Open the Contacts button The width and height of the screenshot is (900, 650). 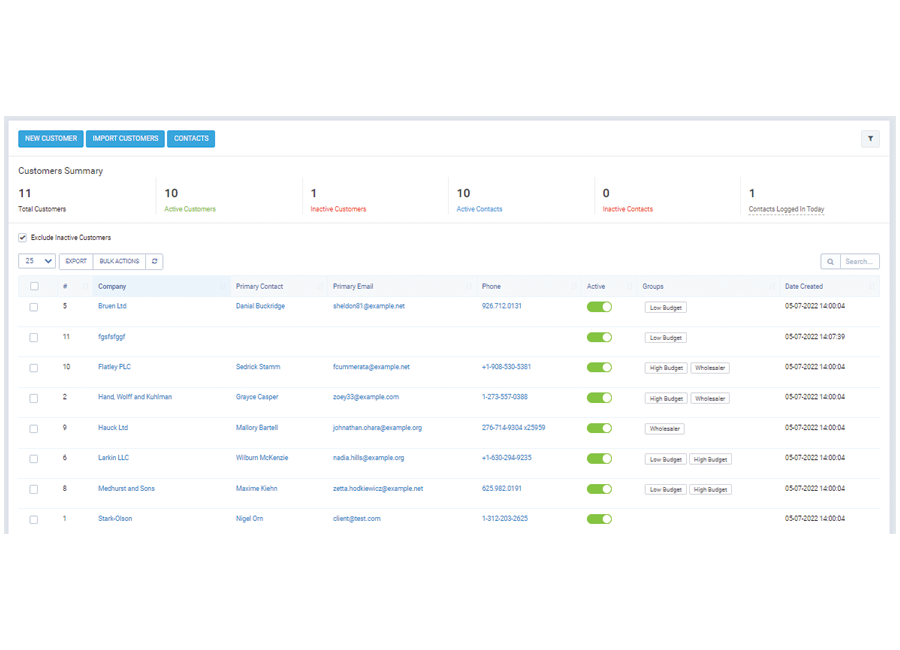(x=191, y=139)
